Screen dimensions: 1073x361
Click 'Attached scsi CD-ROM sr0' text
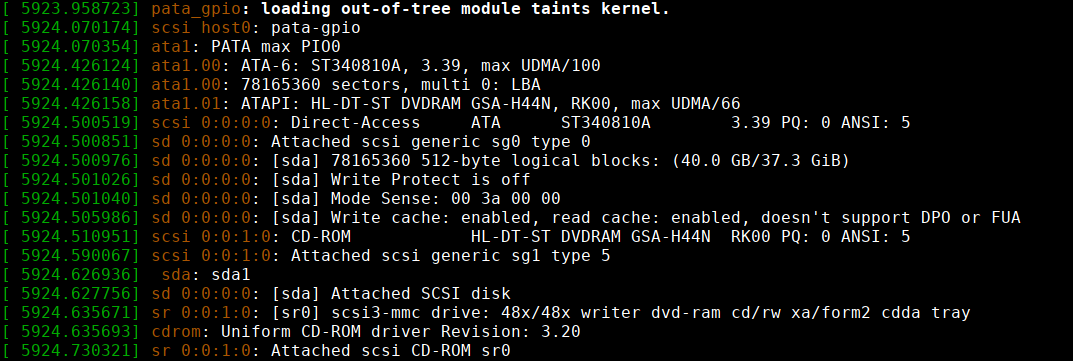pos(390,351)
